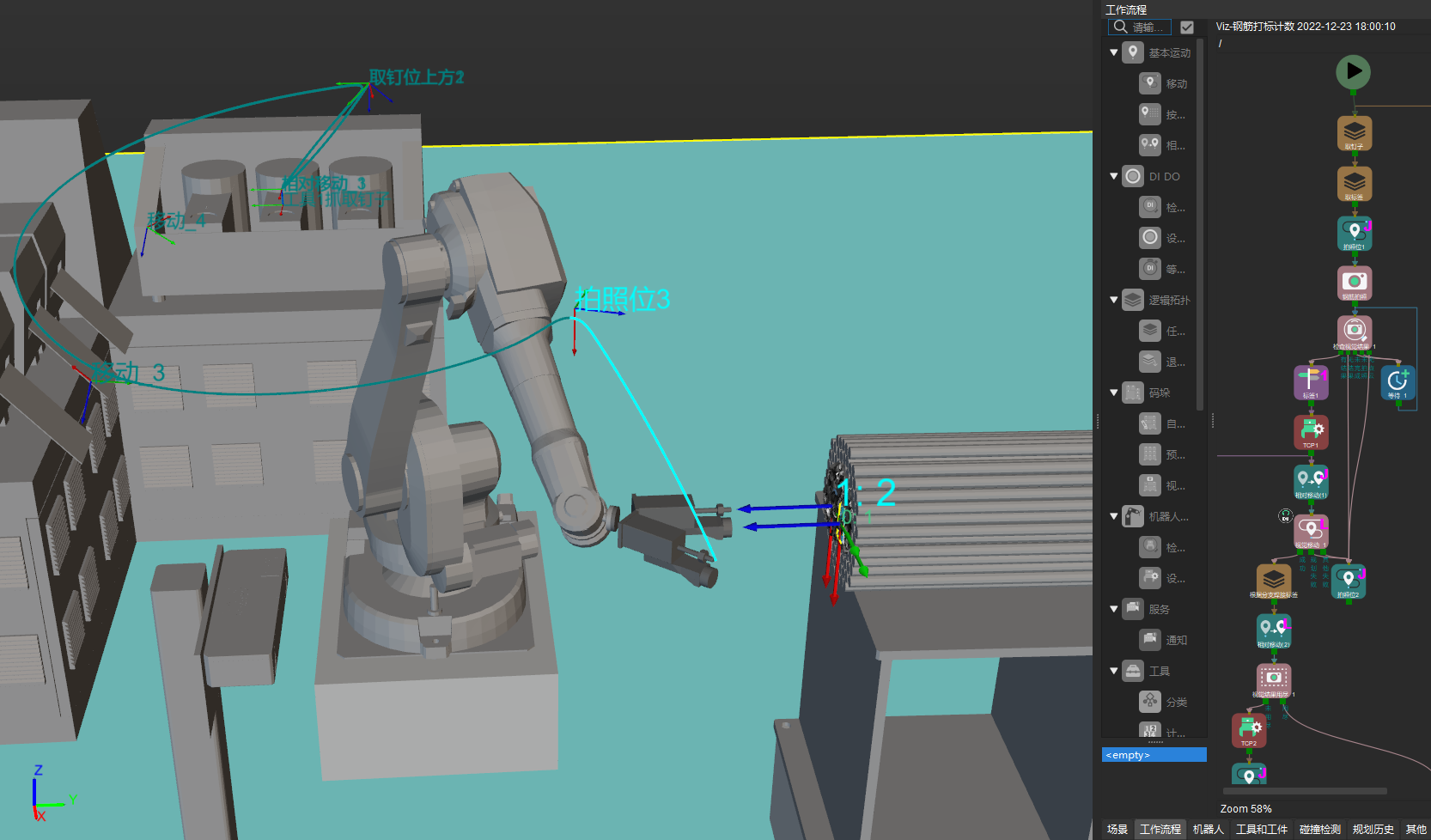Viewport: 1431px width, 840px height.
Task: Click the green start play node
Action: [x=1353, y=71]
